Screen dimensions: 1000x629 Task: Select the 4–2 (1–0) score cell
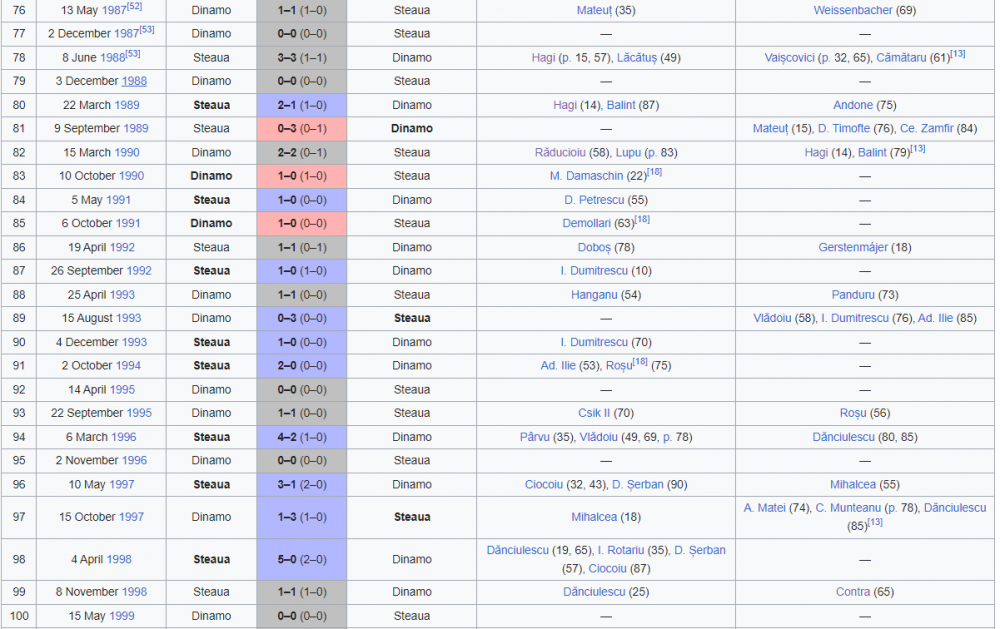(x=302, y=437)
